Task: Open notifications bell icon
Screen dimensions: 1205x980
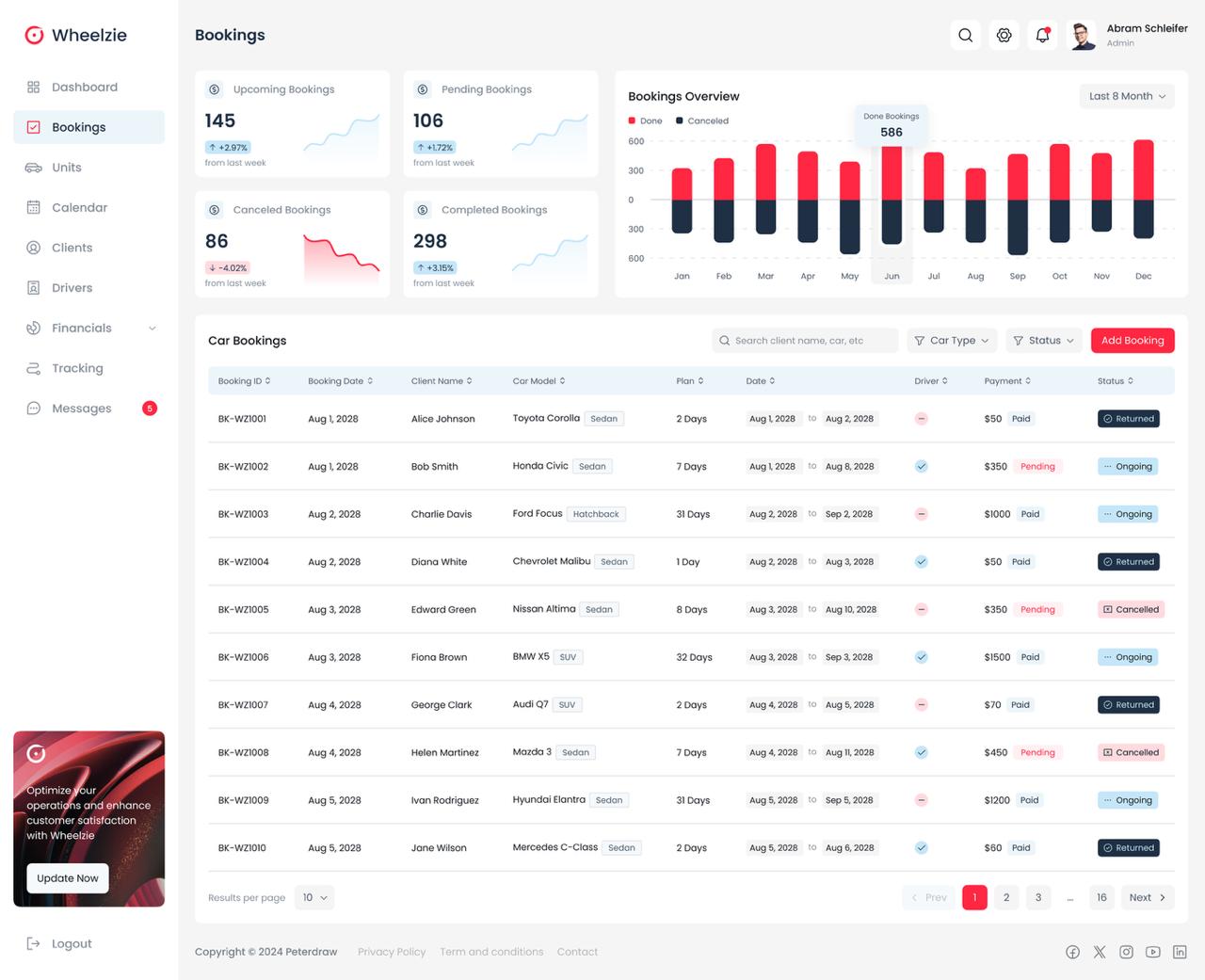Action: pyautogui.click(x=1042, y=36)
